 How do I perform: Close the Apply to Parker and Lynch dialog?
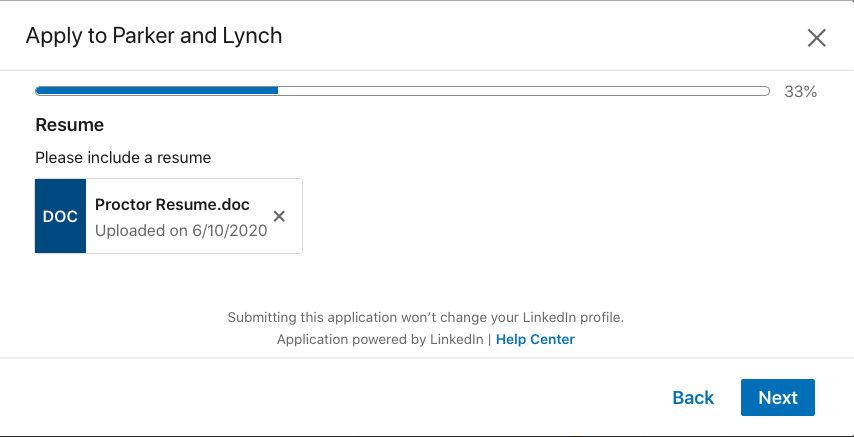pyautogui.click(x=816, y=38)
